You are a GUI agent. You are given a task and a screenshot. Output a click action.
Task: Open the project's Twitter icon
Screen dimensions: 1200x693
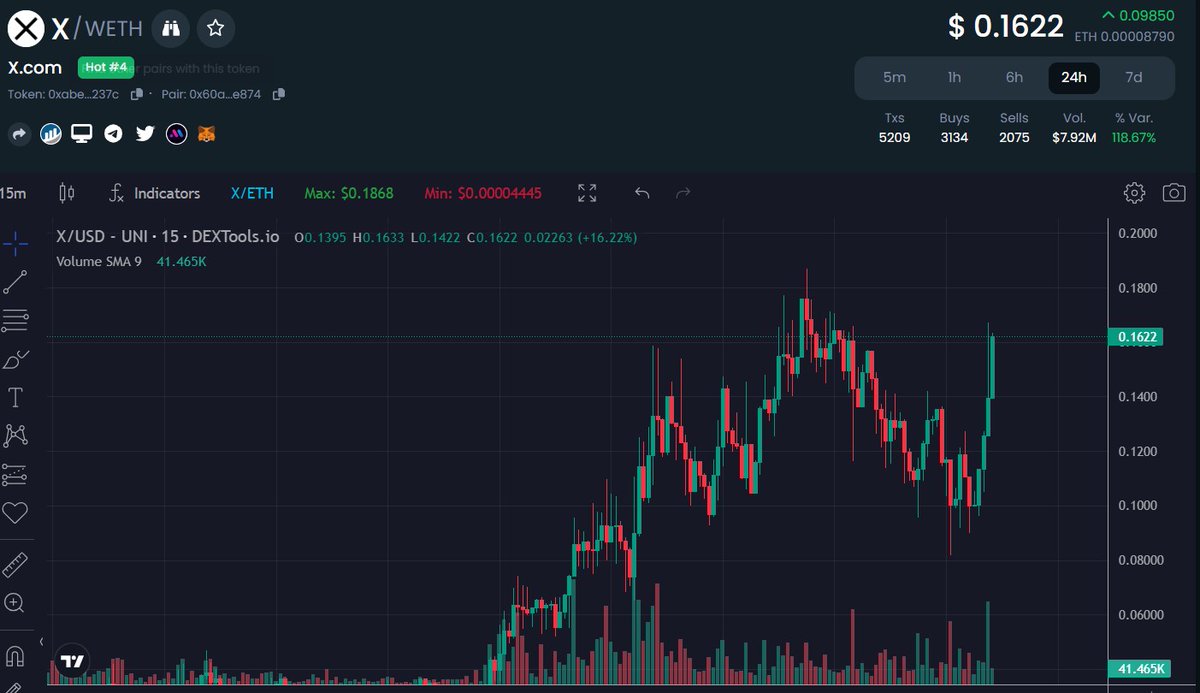pos(145,133)
